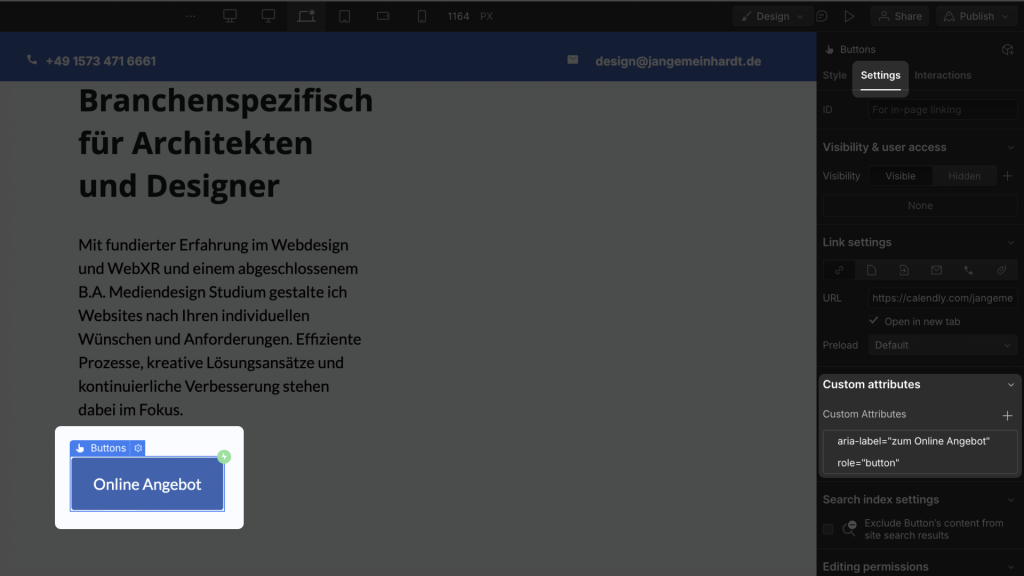Image resolution: width=1024 pixels, height=576 pixels.
Task: Enable excluding Button's content from search results
Action: pyautogui.click(x=827, y=528)
